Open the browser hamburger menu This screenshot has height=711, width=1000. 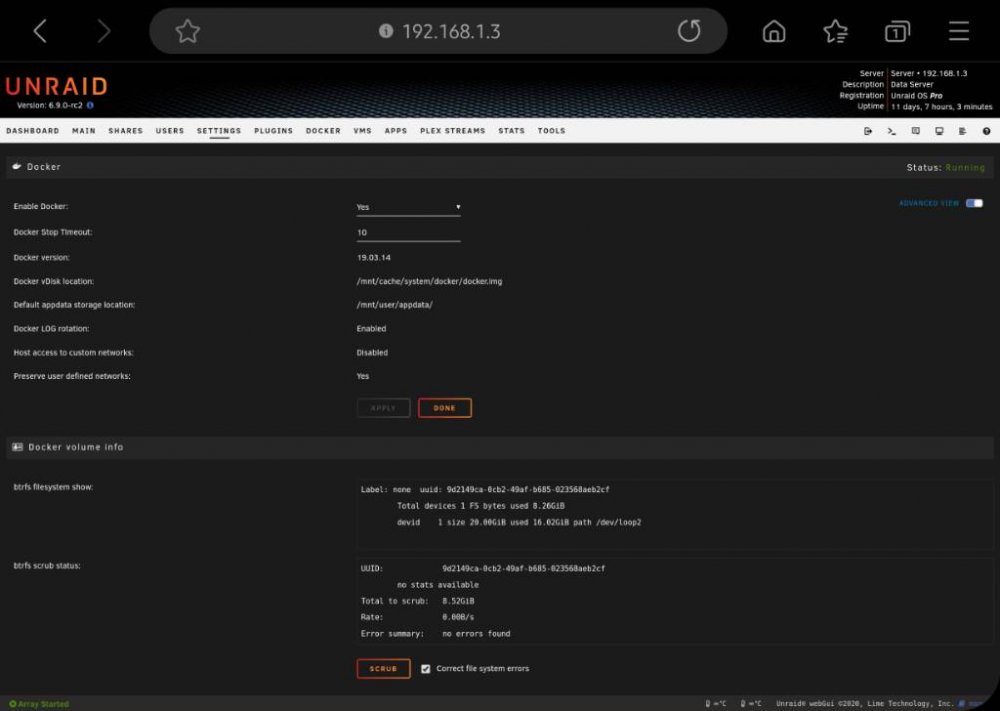pos(959,31)
